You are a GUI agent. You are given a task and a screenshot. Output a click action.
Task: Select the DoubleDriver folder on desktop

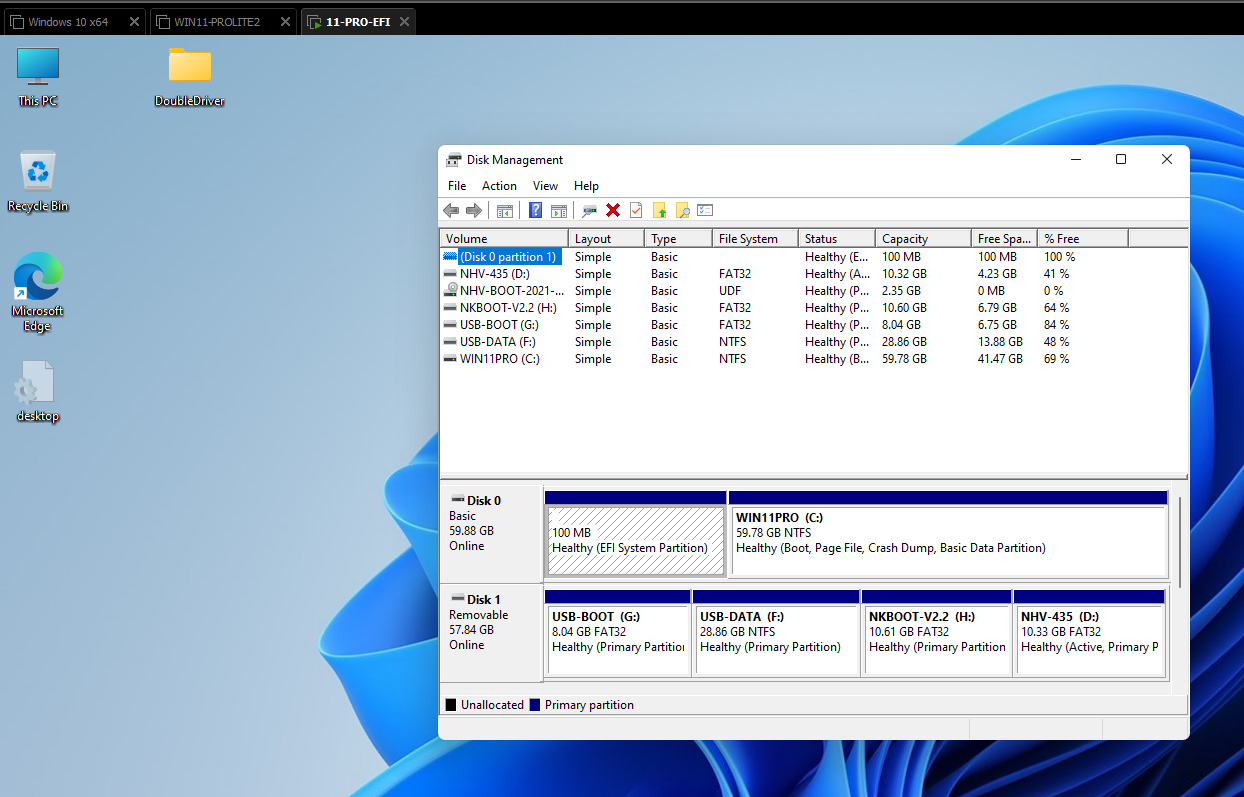point(190,77)
